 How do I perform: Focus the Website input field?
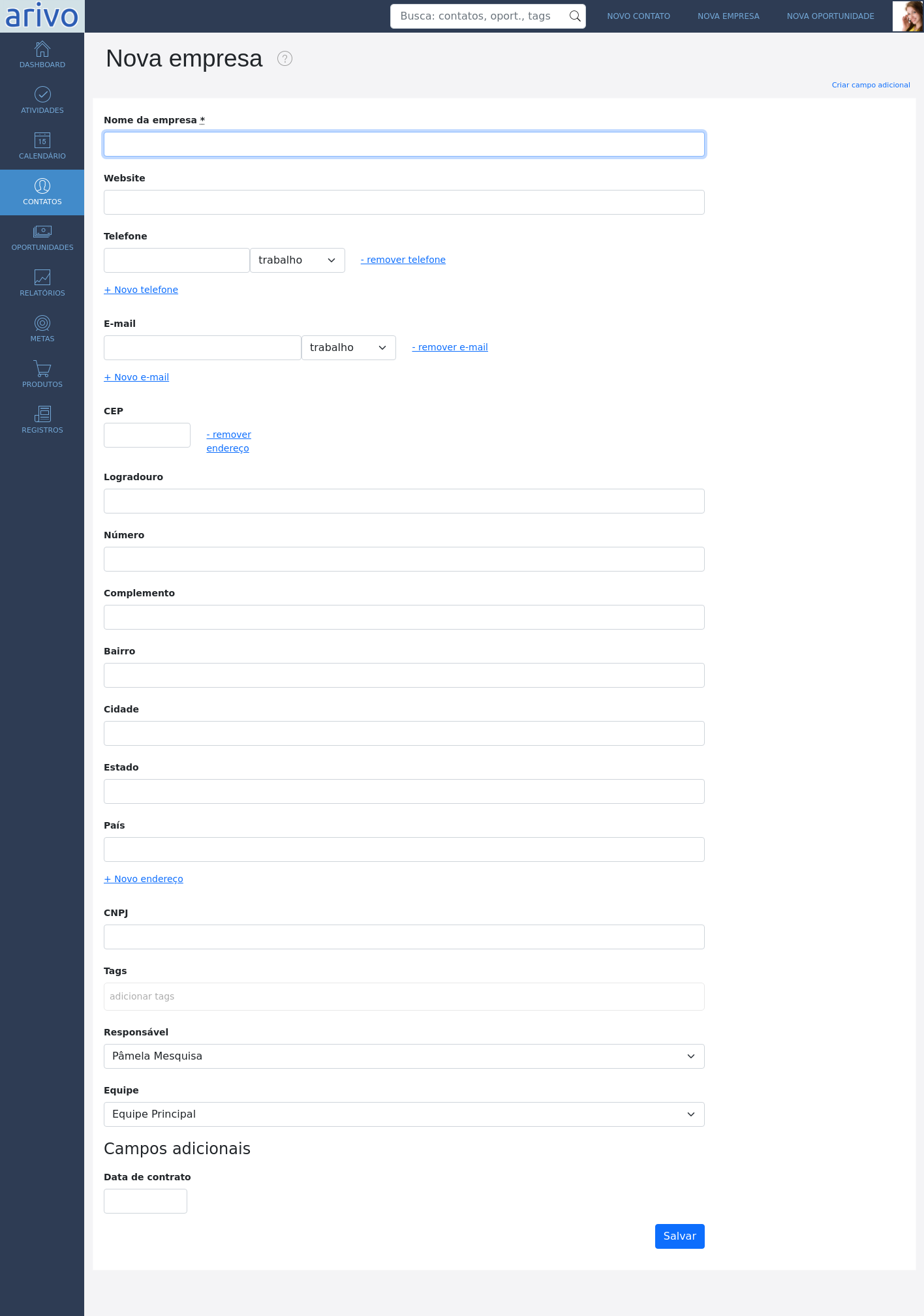click(404, 202)
